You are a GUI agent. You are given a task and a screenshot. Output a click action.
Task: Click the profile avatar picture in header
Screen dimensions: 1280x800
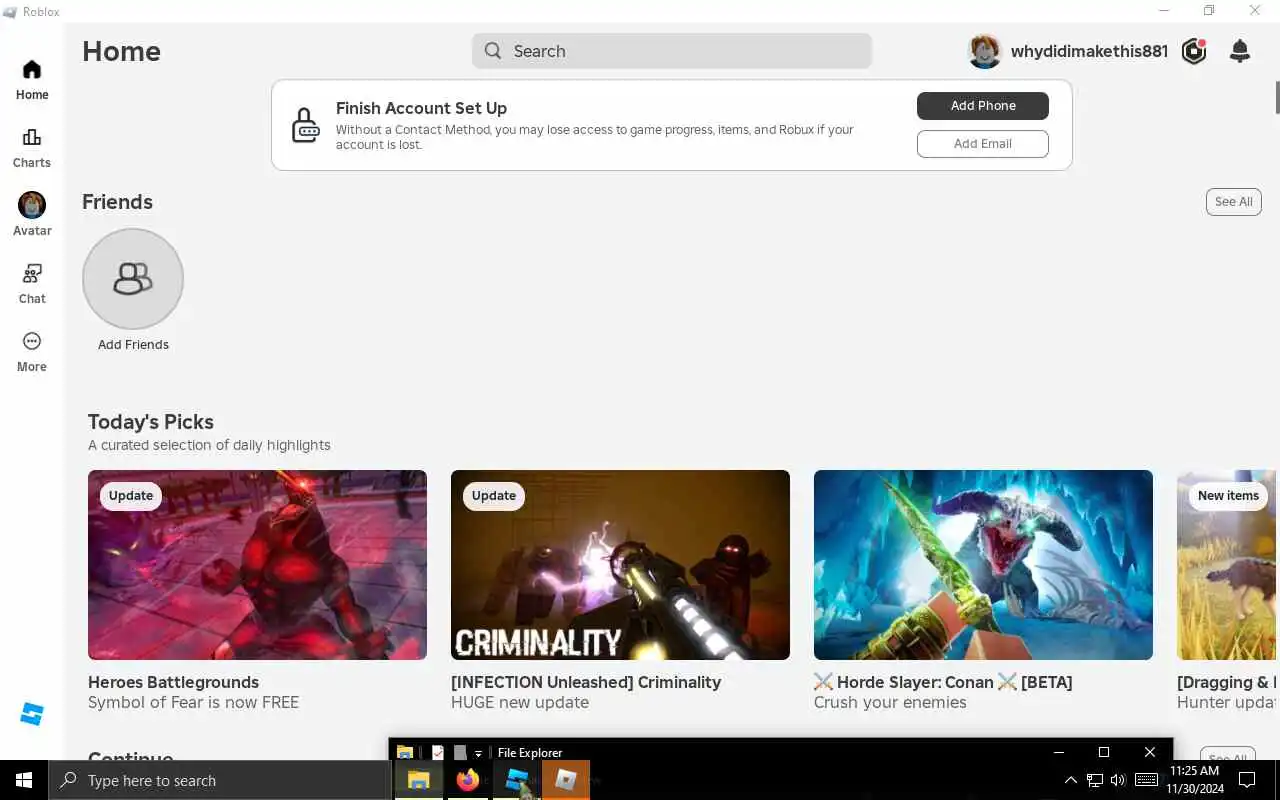pyautogui.click(x=985, y=51)
